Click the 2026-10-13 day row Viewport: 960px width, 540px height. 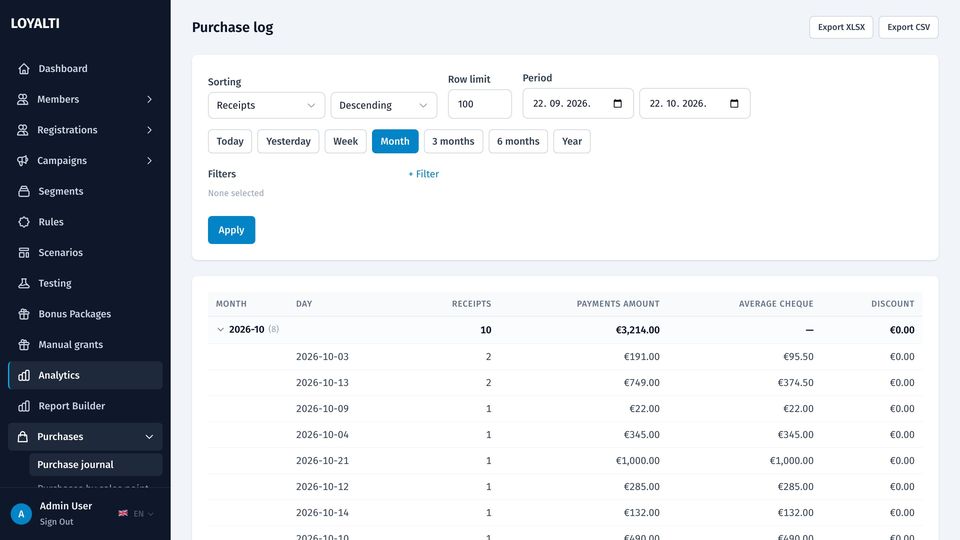coord(564,383)
